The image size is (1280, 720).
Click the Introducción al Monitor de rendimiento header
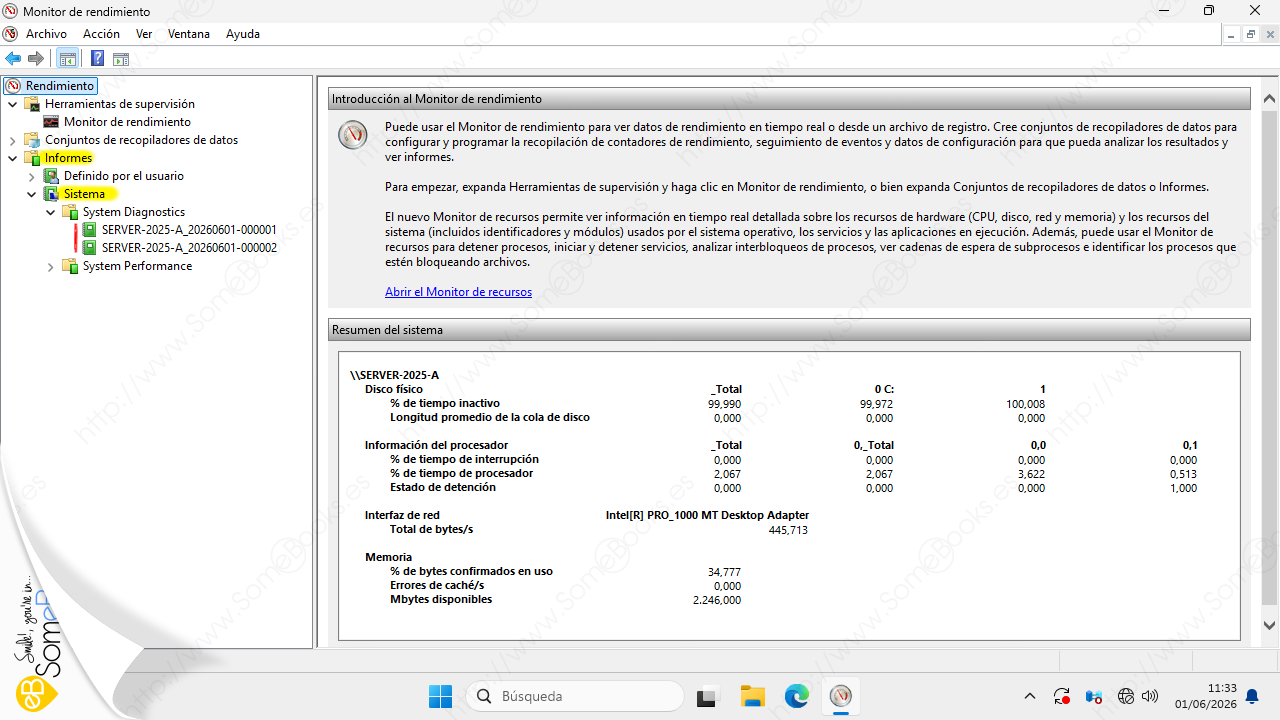(x=789, y=99)
